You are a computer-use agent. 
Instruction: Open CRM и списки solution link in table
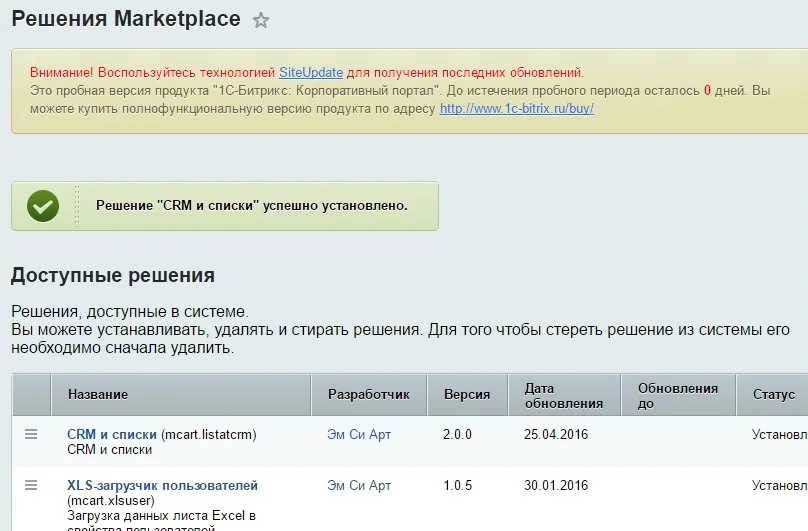pyautogui.click(x=112, y=435)
